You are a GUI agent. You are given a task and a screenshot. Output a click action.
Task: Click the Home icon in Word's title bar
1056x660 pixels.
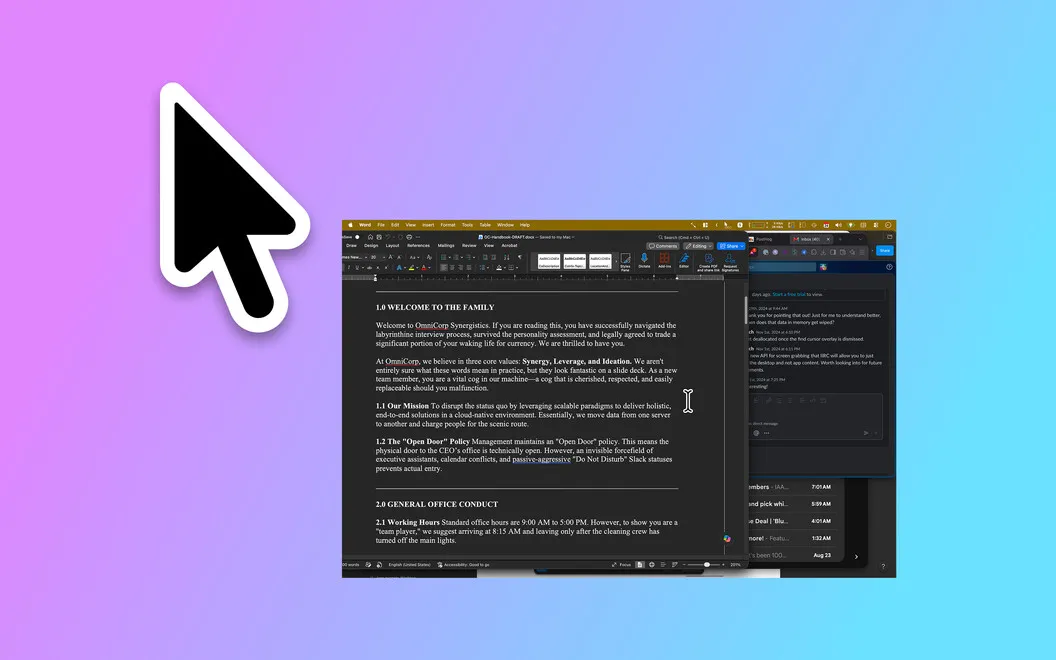tap(370, 237)
